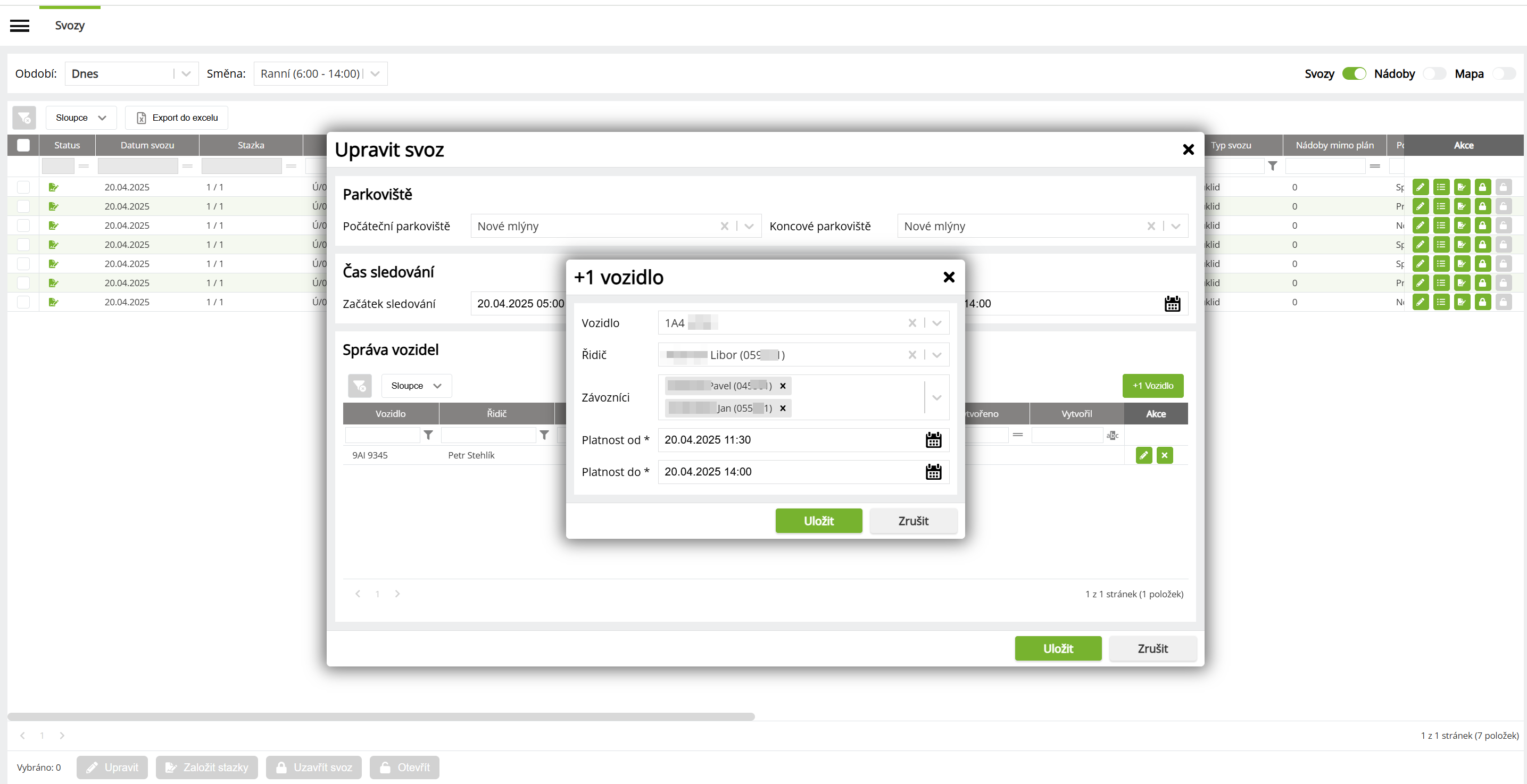Delete vehicle row 9AI 9345

(1164, 455)
